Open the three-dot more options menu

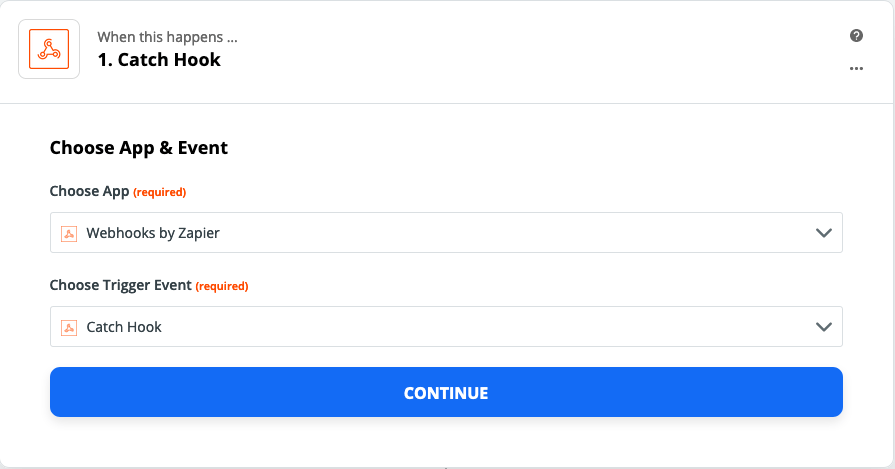click(x=856, y=68)
